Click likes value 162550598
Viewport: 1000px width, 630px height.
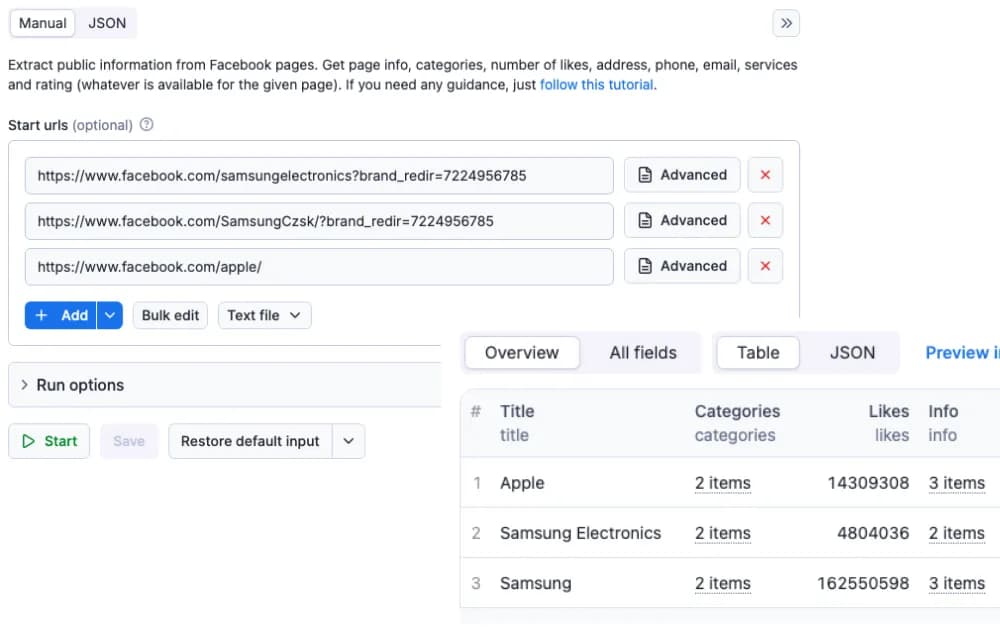[x=863, y=583]
